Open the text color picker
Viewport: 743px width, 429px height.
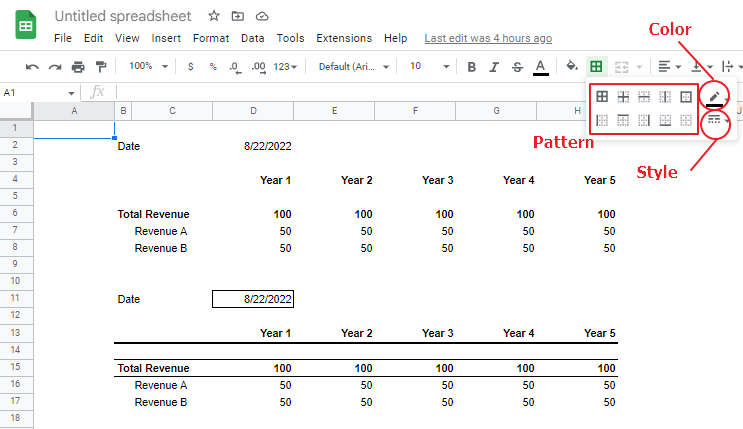click(541, 67)
